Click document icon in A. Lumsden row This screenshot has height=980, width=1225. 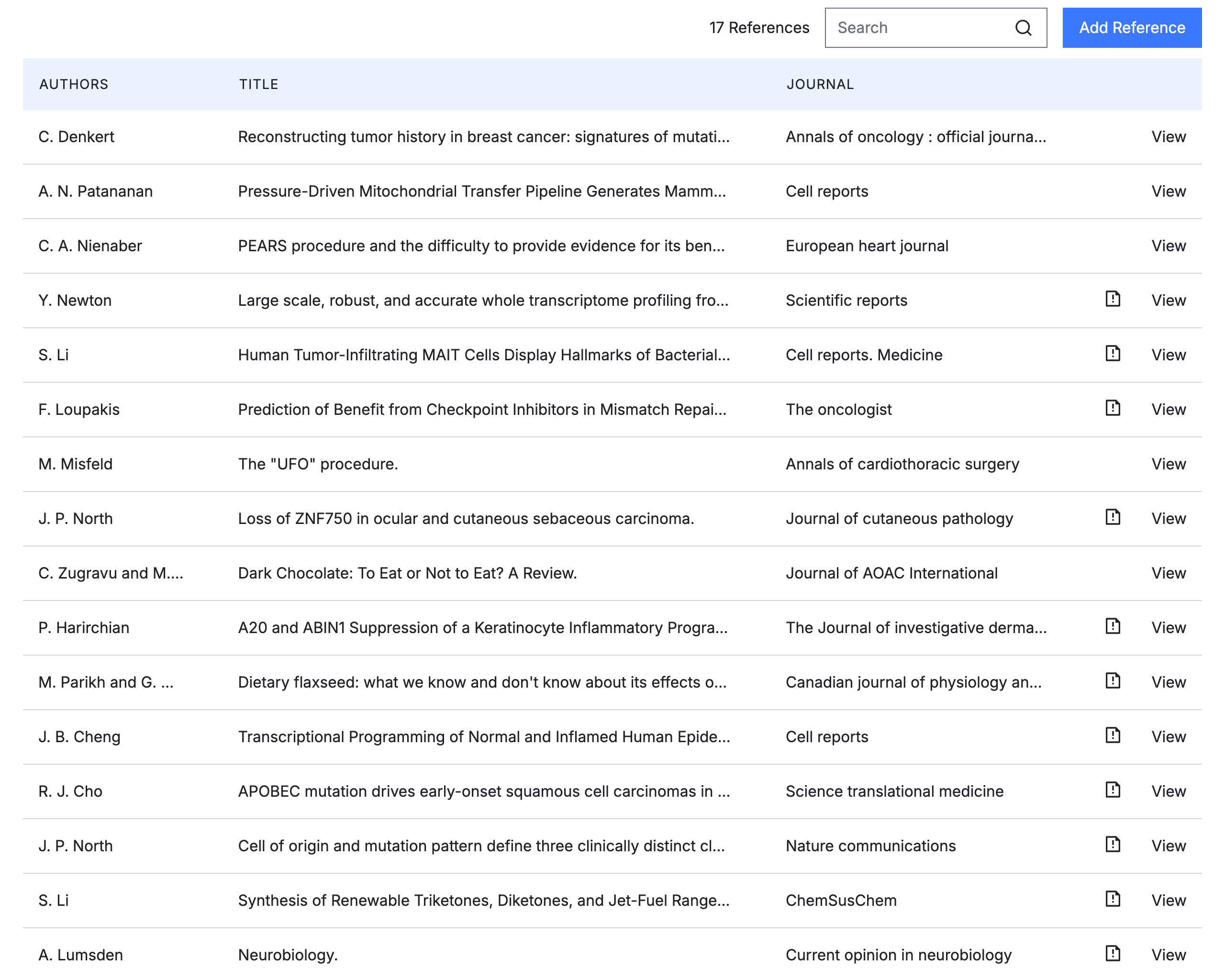[1113, 953]
